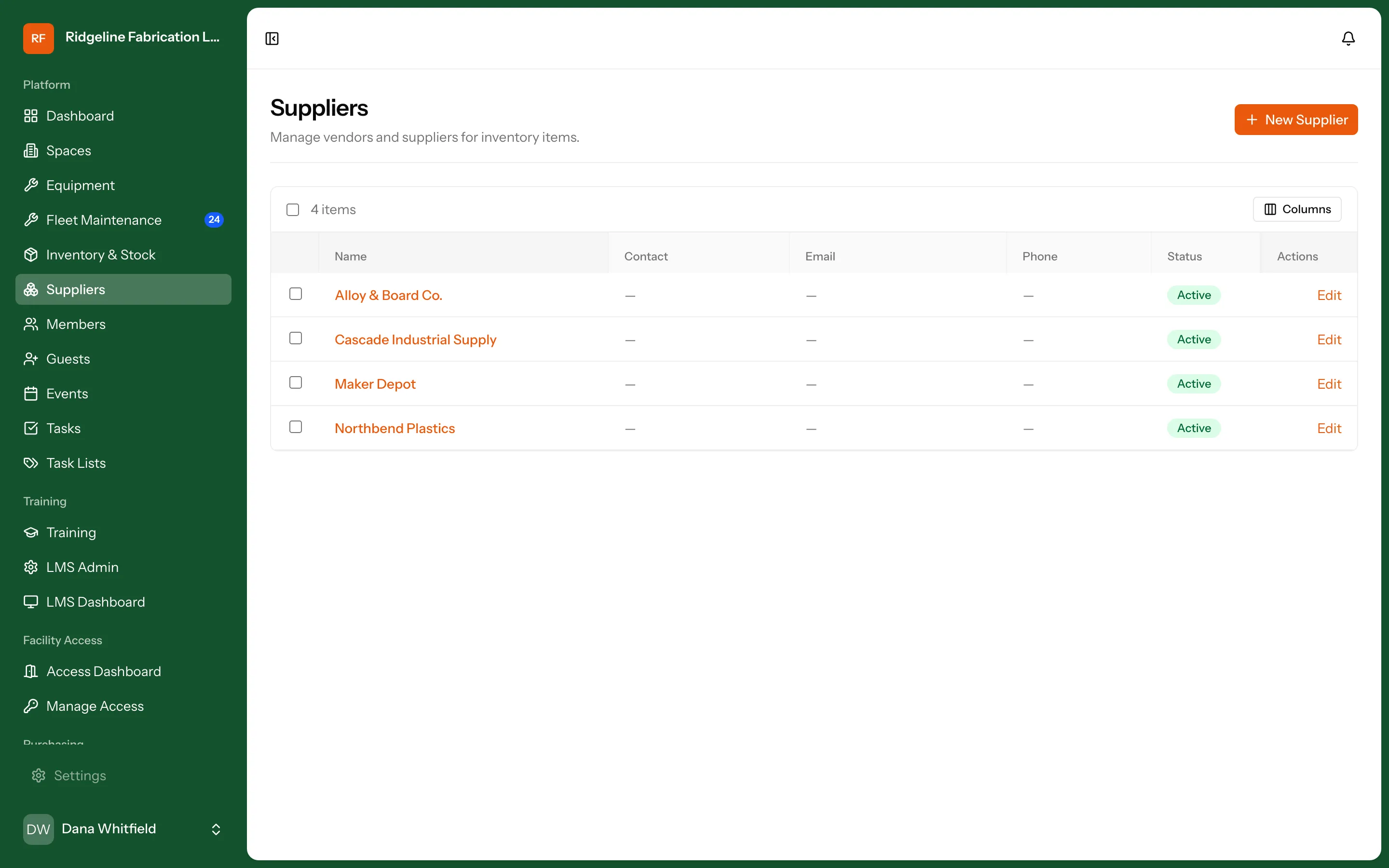This screenshot has height=868, width=1389.
Task: Click the Equipment wrench icon
Action: coord(31,186)
